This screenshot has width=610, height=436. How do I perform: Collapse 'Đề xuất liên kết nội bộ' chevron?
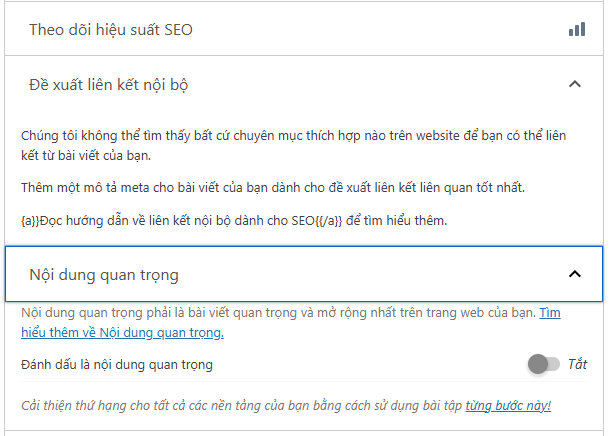(x=575, y=84)
